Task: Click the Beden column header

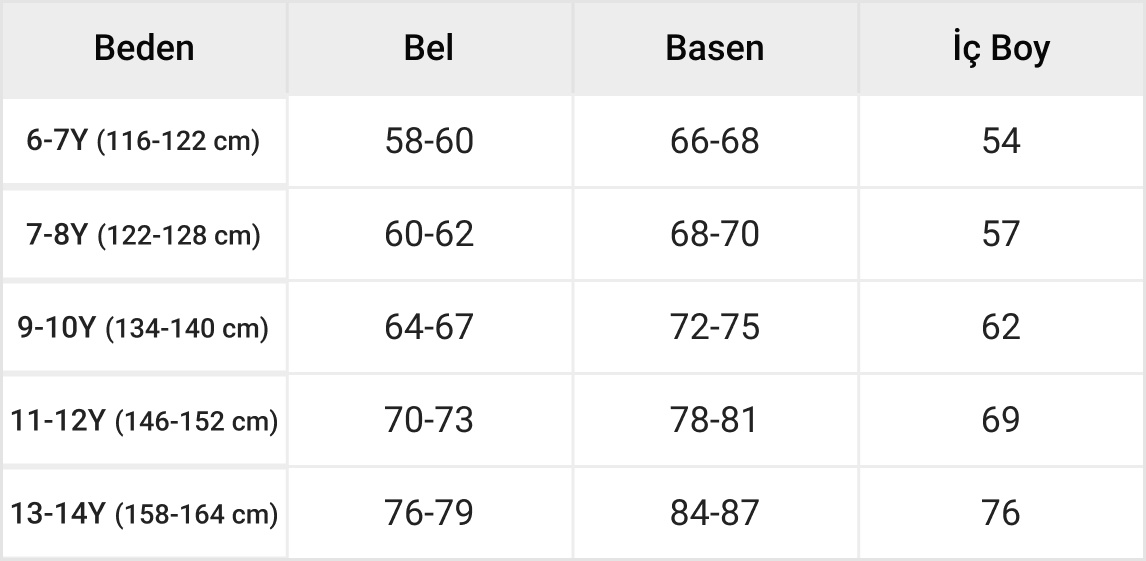Action: pos(144,48)
